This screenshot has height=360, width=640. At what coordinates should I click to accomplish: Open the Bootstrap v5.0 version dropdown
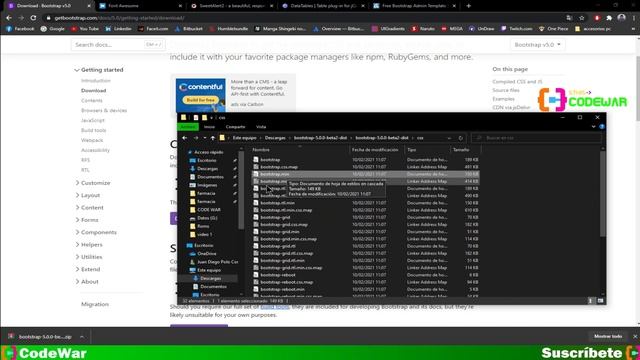(x=538, y=44)
